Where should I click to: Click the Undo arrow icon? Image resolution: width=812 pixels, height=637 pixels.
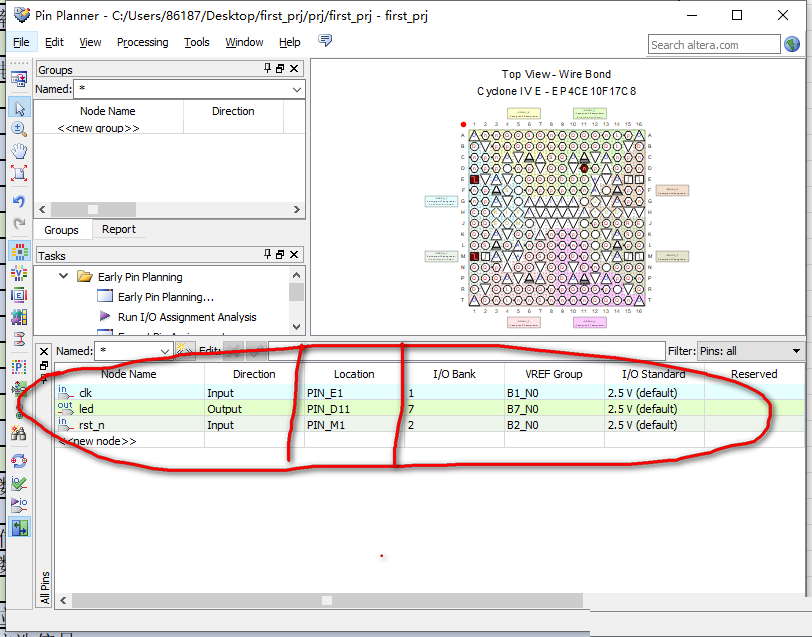pyautogui.click(x=19, y=201)
